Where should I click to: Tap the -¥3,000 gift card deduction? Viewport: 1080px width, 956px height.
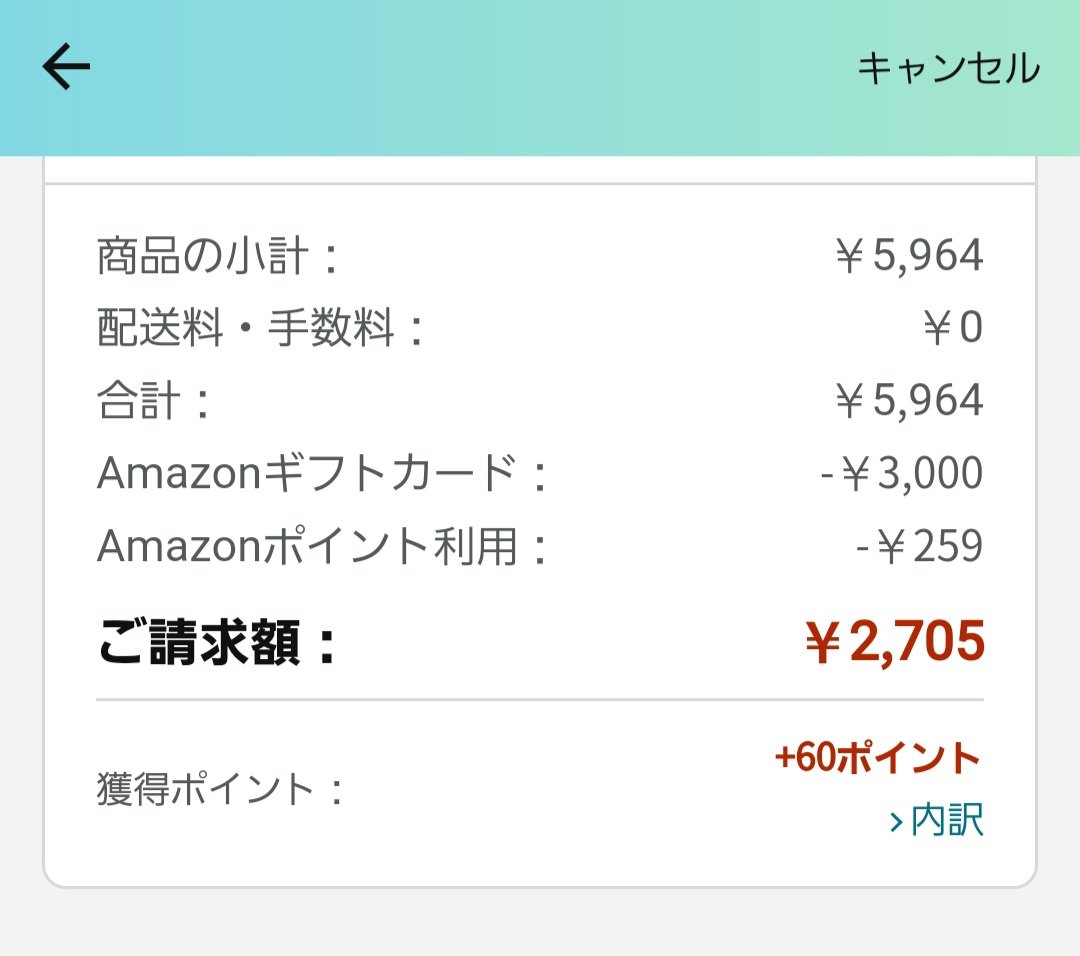point(901,474)
